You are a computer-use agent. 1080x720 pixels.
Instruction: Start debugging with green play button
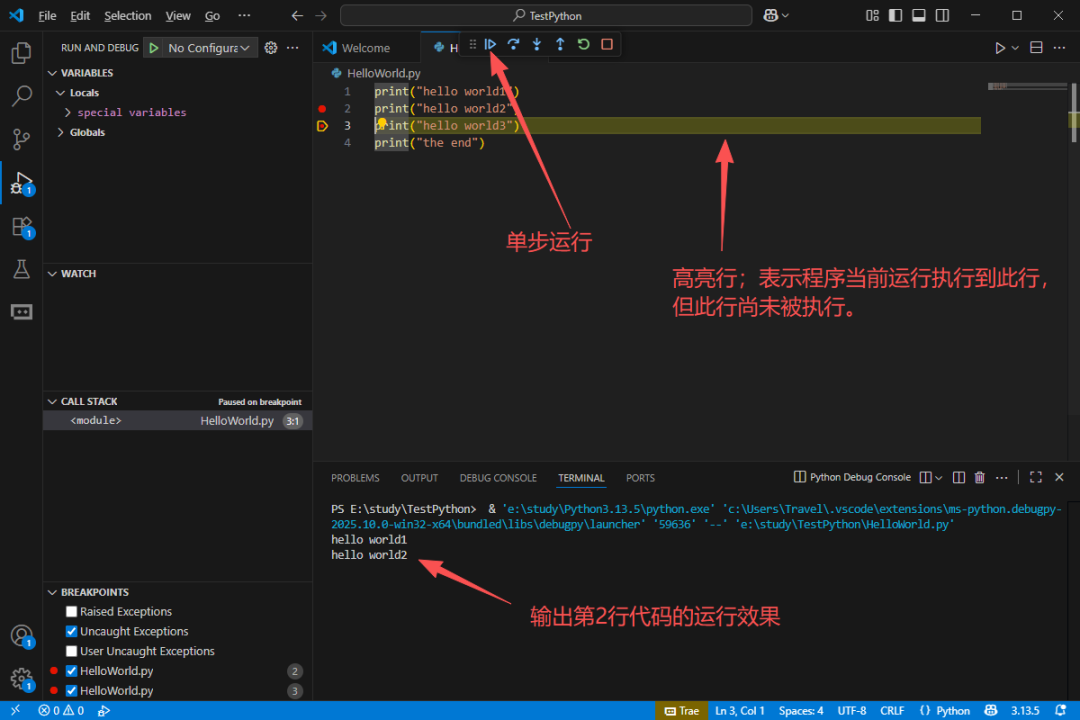tap(154, 48)
